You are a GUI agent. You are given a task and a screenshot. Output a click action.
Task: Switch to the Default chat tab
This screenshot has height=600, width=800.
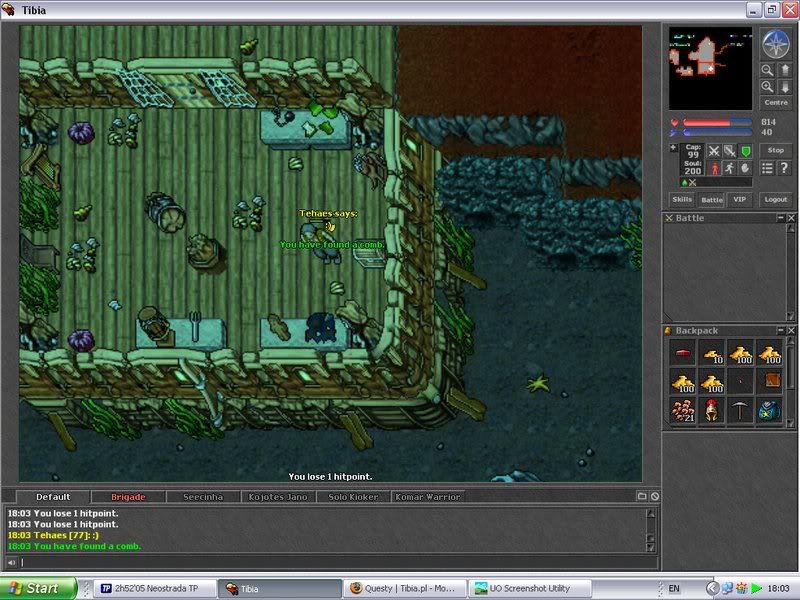click(x=53, y=497)
